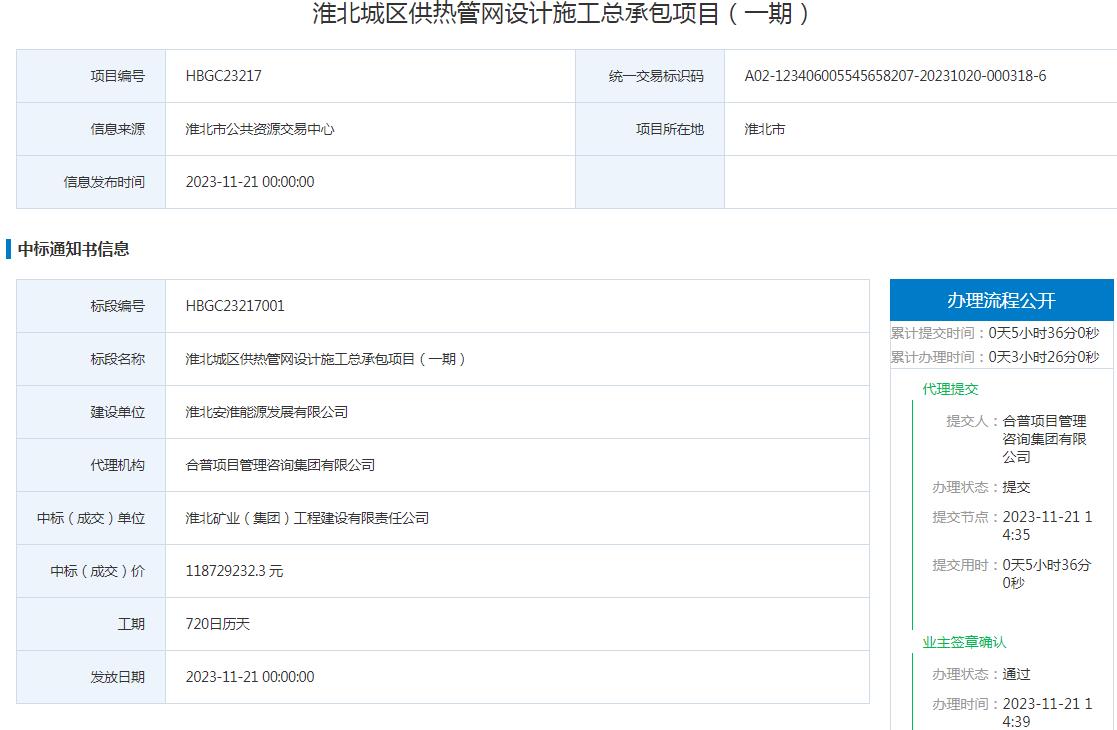
Task: Click the 工期 label
Action: point(131,624)
